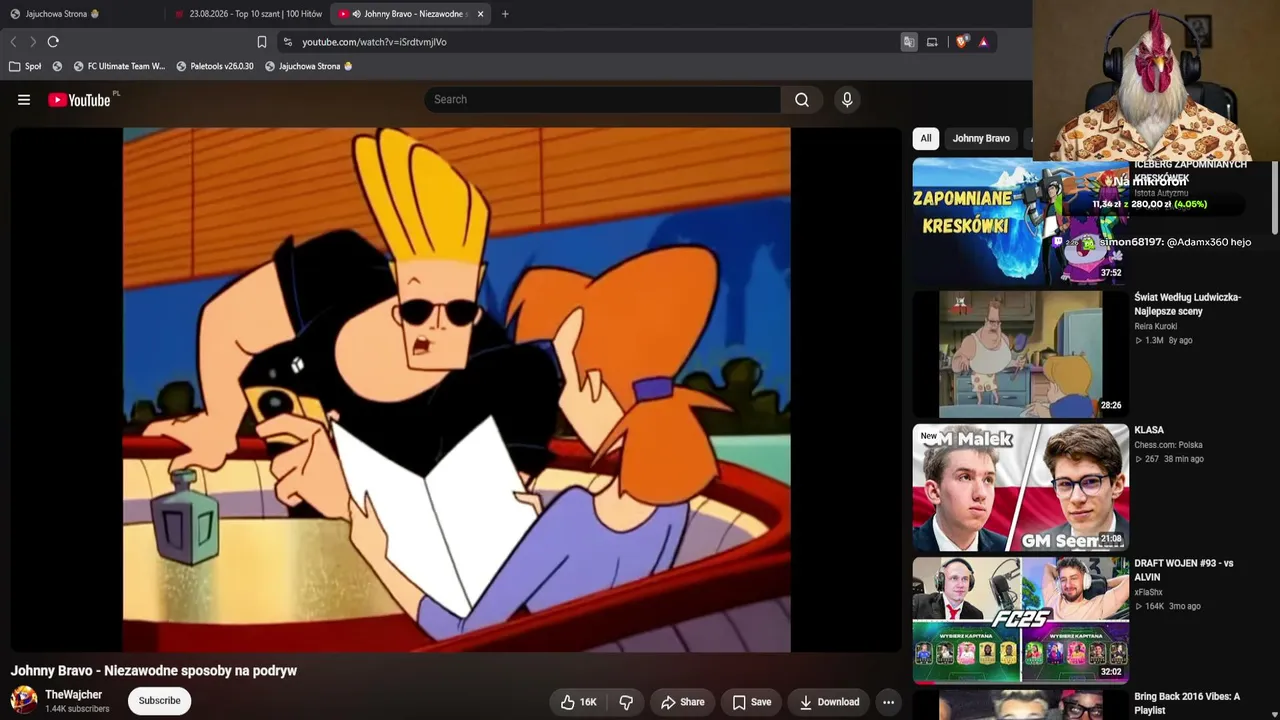Open the Świat Według Ludwiczka video thumbnail
Screen dimensions: 1280x720
pos(1020,354)
